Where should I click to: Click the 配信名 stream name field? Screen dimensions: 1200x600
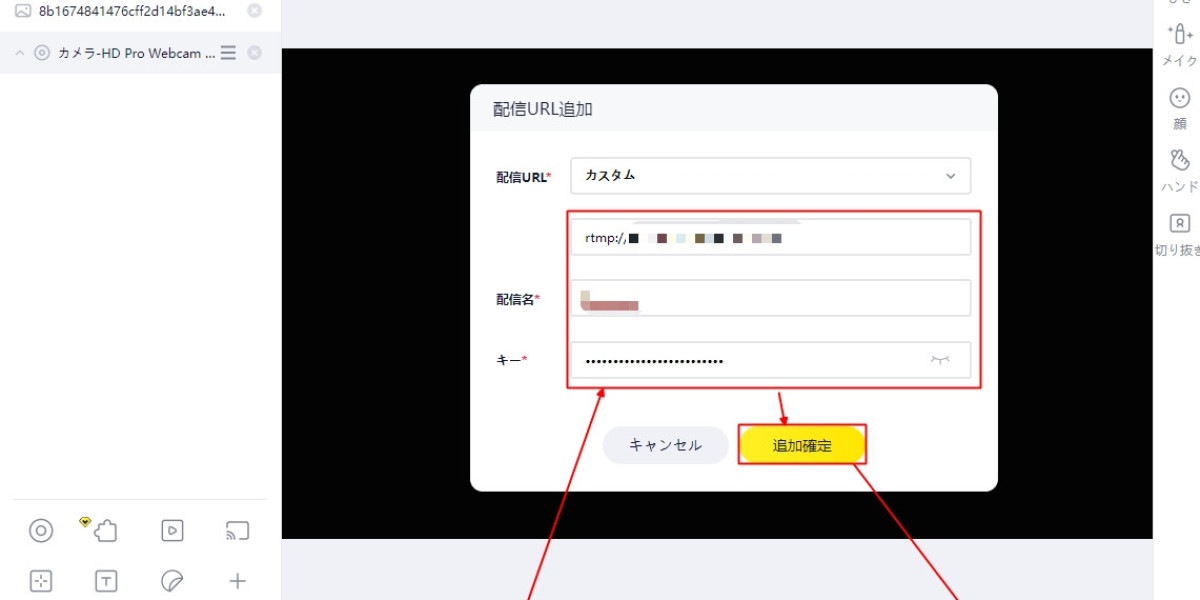[770, 297]
